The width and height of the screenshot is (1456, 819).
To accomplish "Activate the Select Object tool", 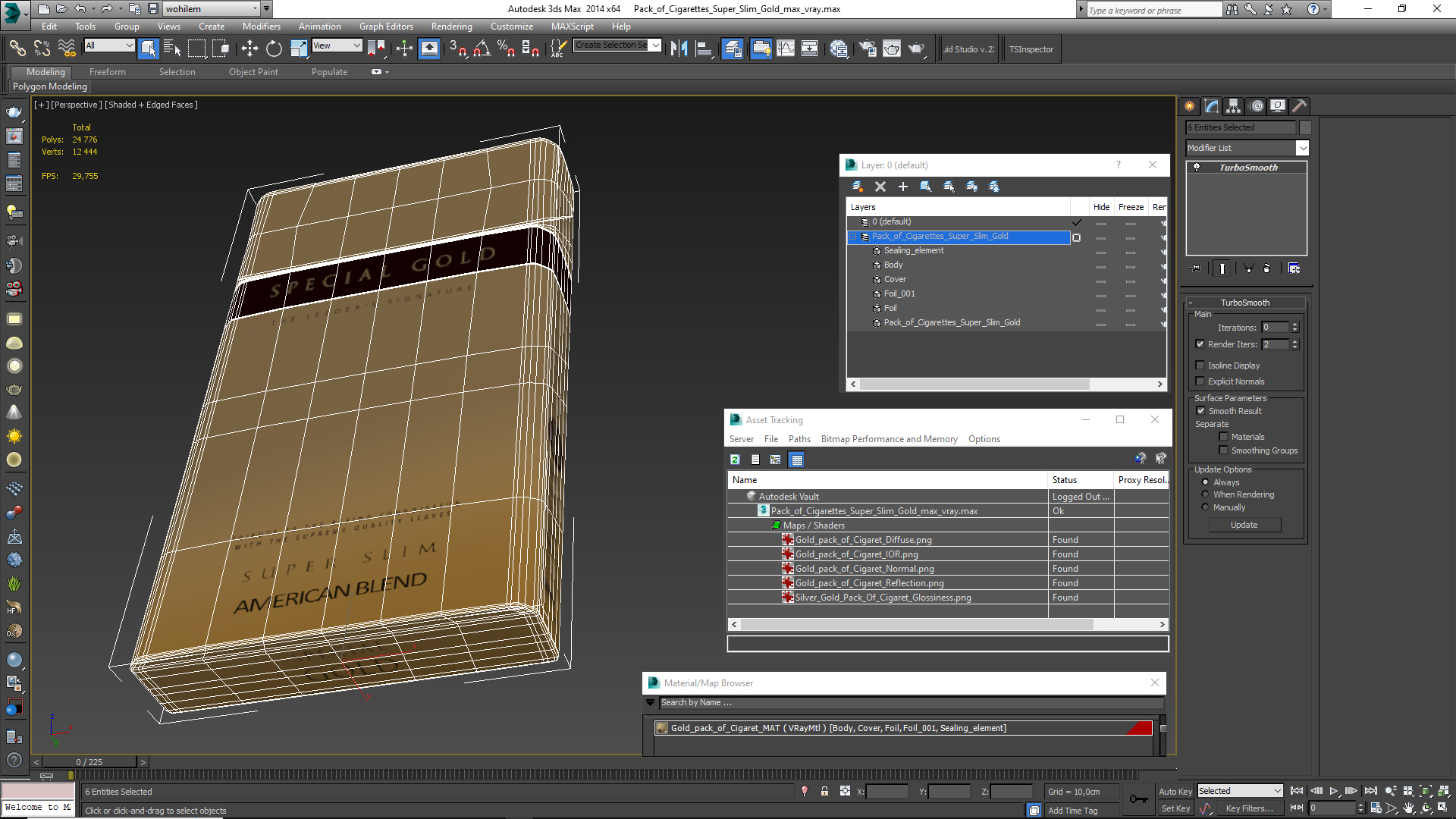I will coord(149,49).
